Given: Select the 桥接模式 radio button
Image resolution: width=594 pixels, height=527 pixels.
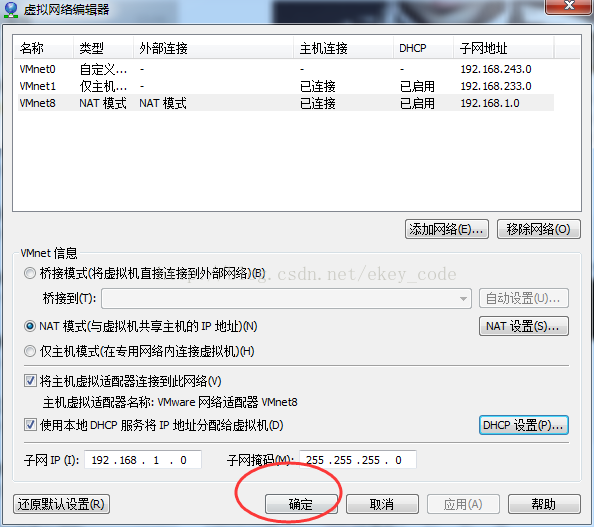Looking at the screenshot, I should [30, 273].
